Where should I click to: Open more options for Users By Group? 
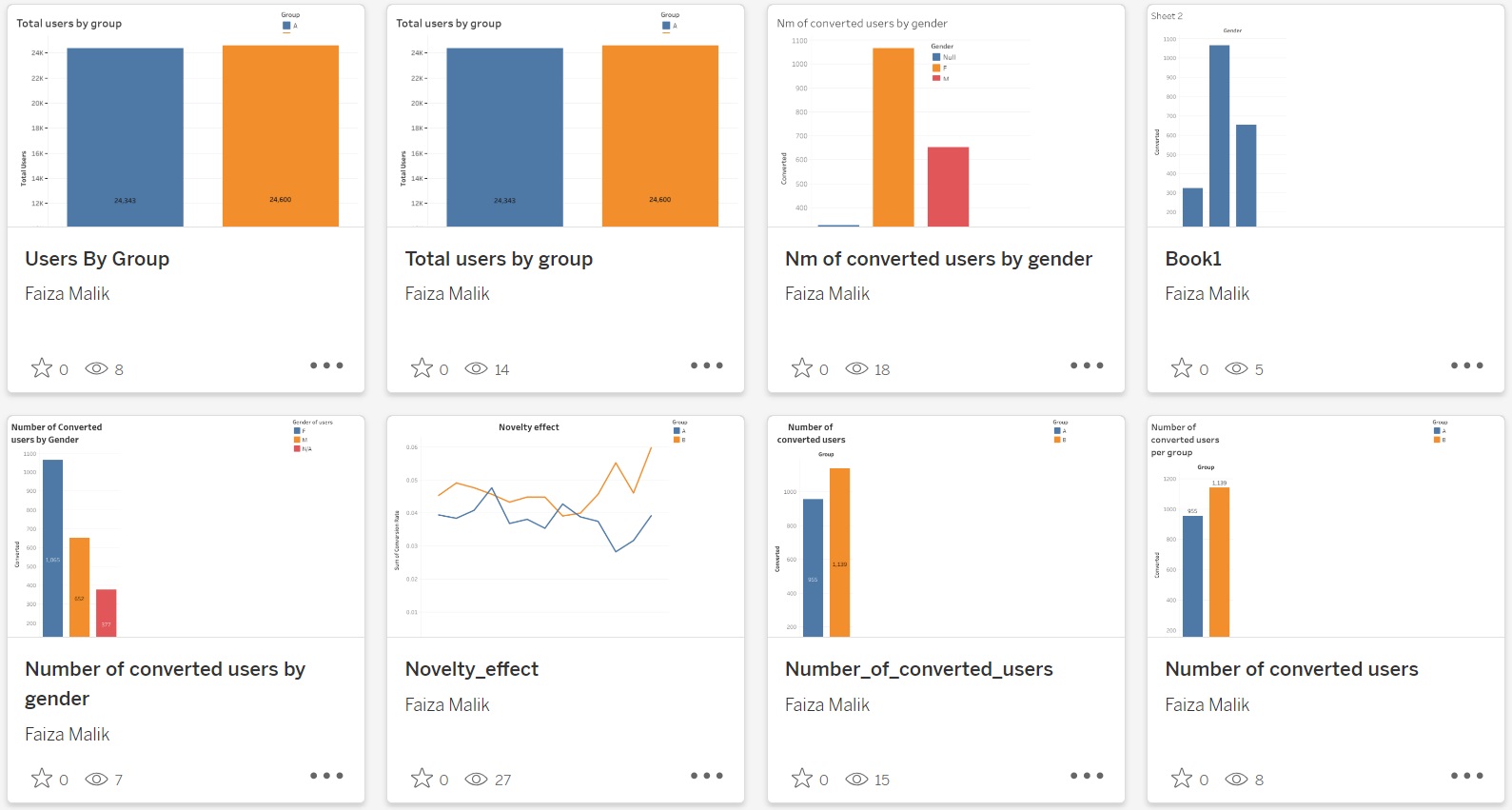[326, 365]
